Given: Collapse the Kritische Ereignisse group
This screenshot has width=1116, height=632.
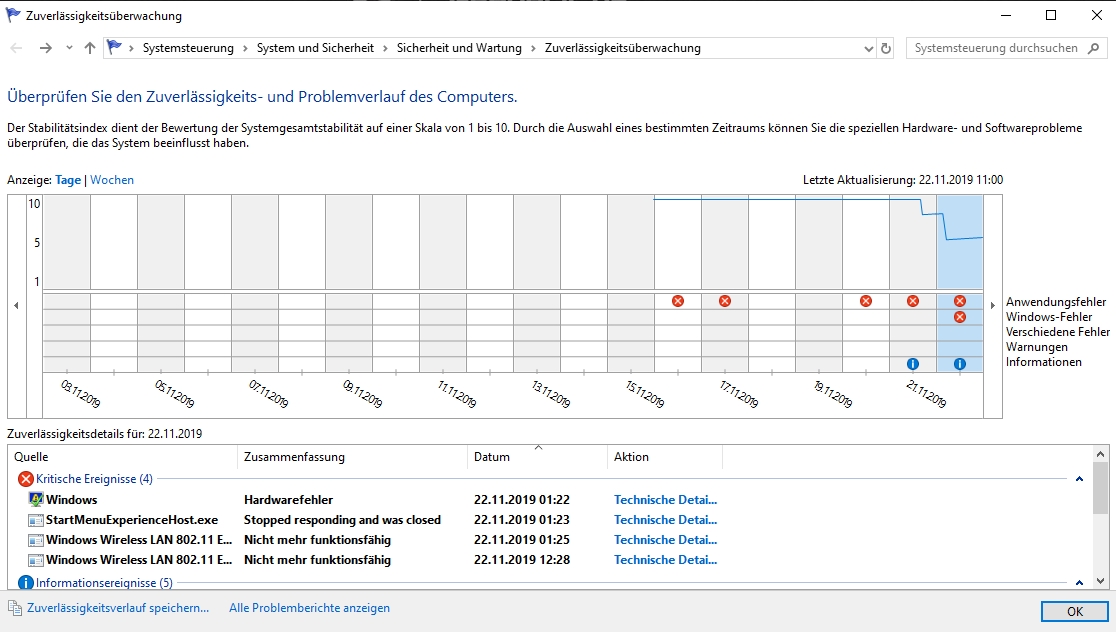Looking at the screenshot, I should tap(1079, 479).
